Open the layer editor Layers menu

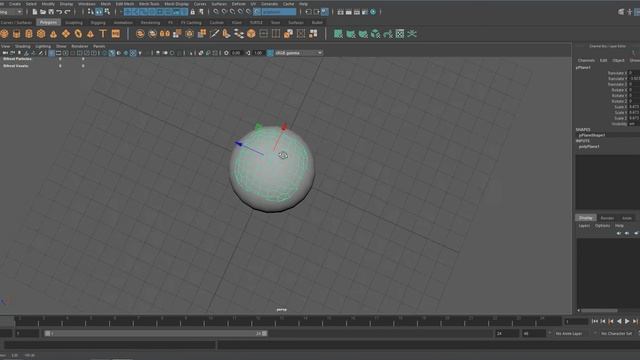(x=584, y=225)
